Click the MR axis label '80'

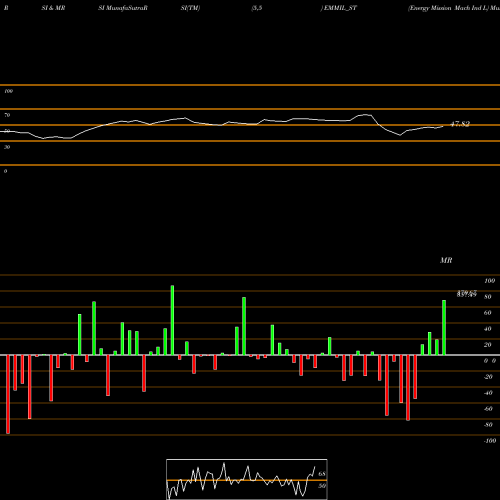488,297
